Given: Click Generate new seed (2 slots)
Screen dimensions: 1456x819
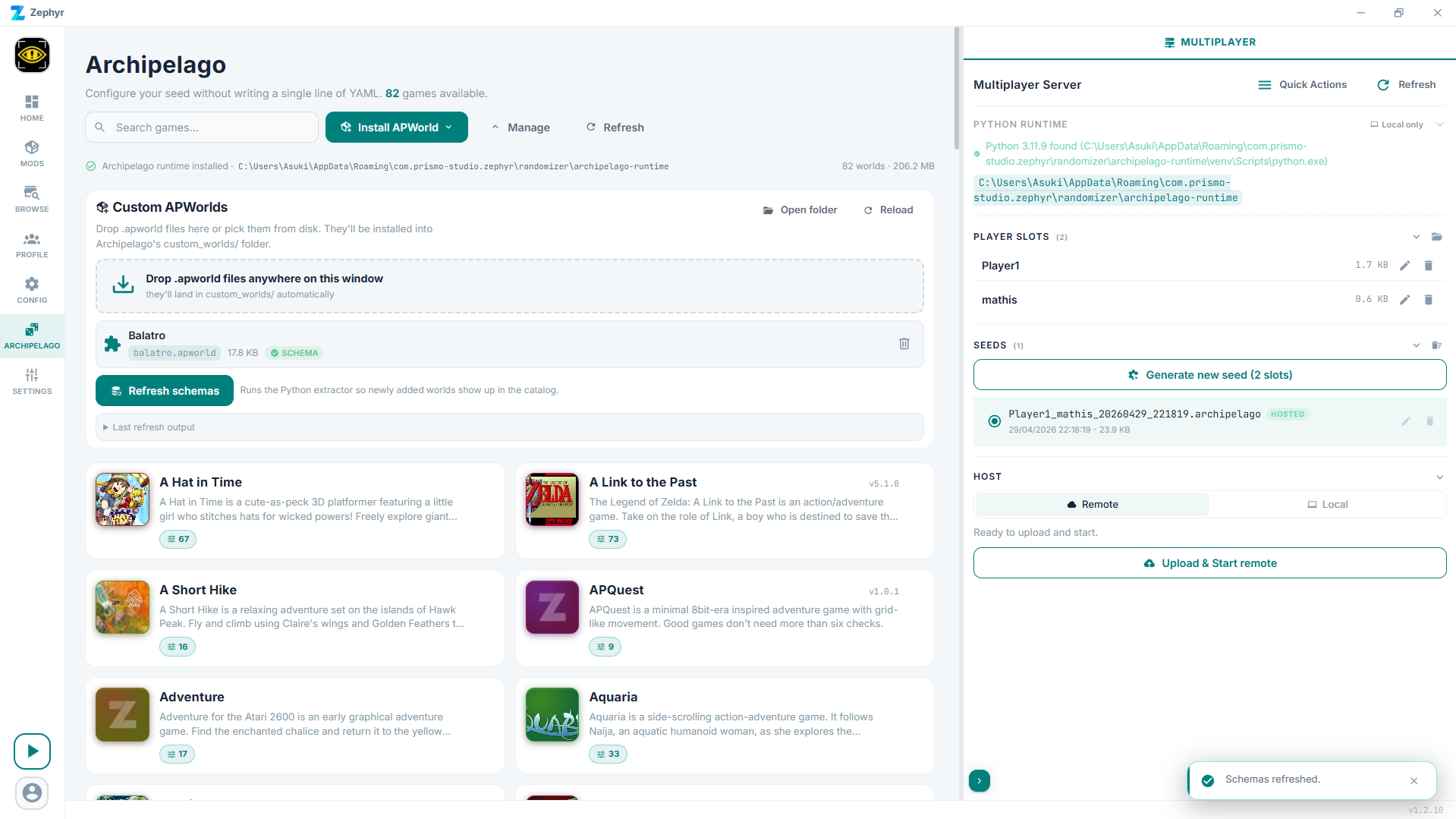Looking at the screenshot, I should (x=1209, y=375).
